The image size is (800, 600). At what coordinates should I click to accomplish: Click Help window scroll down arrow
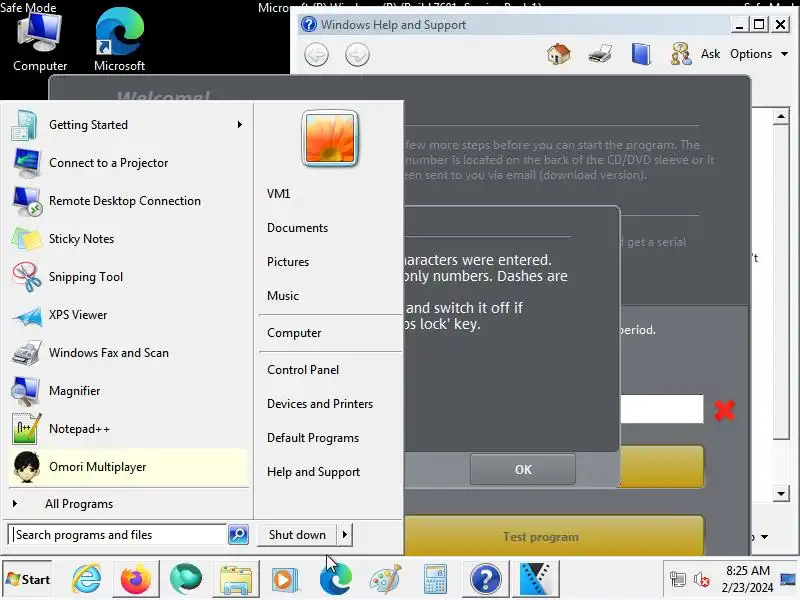[781, 493]
